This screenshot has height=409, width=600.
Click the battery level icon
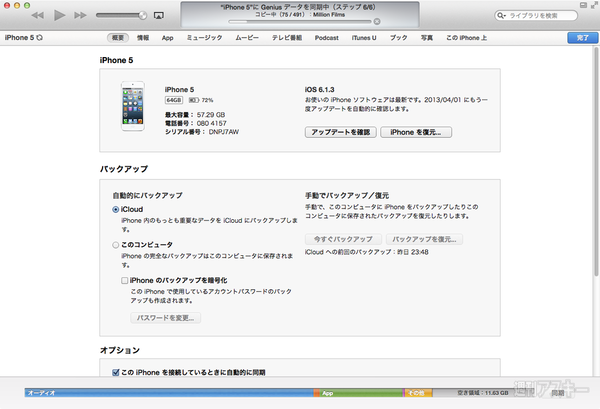pyautogui.click(x=193, y=100)
